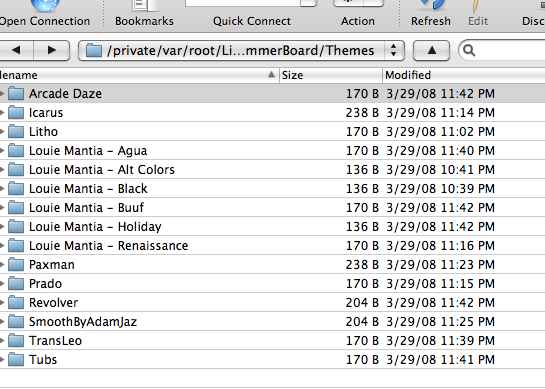Select the Louie Mantia – Agua row name
Viewport: 545px width, 389px height.
point(88,151)
